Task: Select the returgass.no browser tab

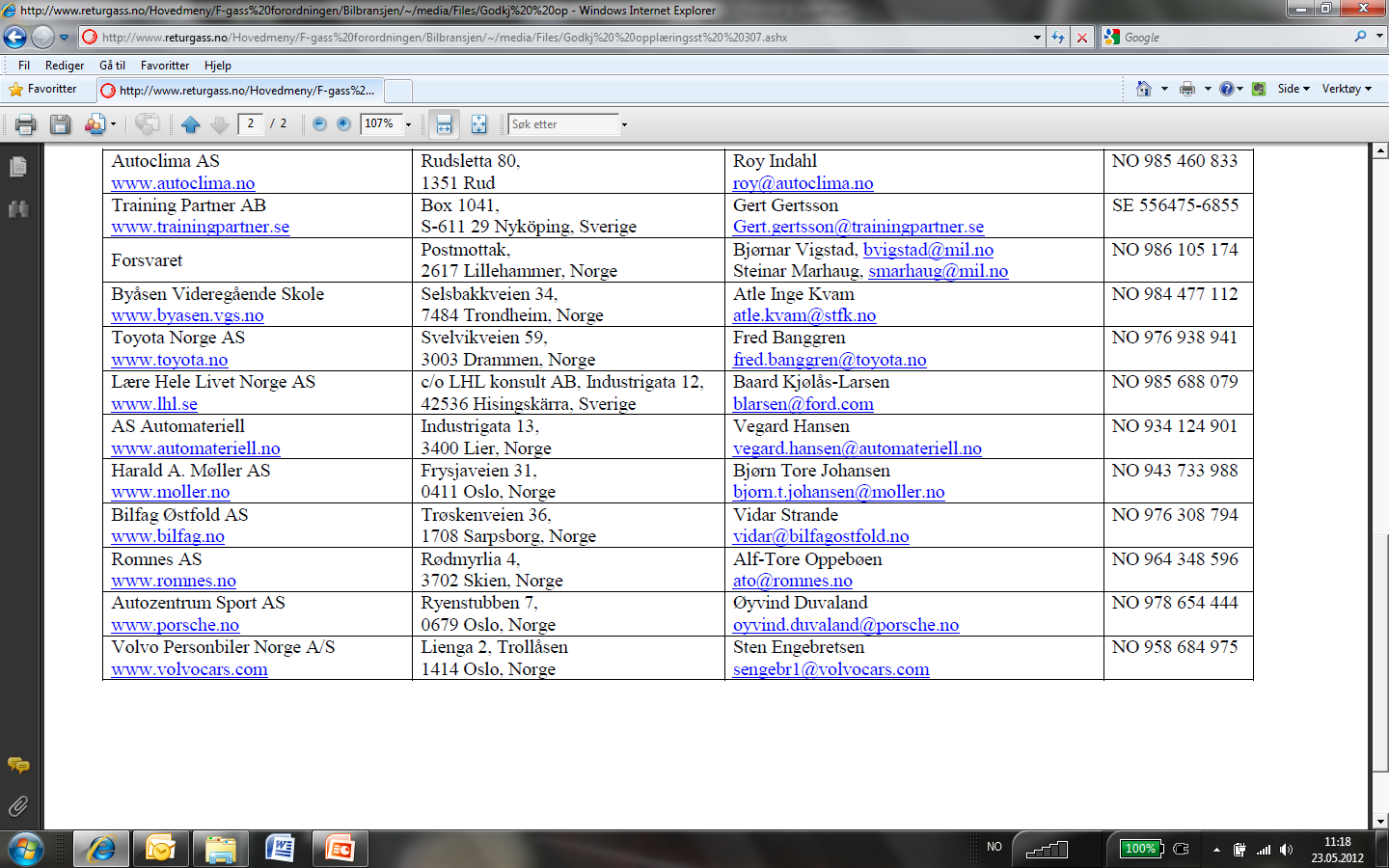Action: tap(239, 91)
